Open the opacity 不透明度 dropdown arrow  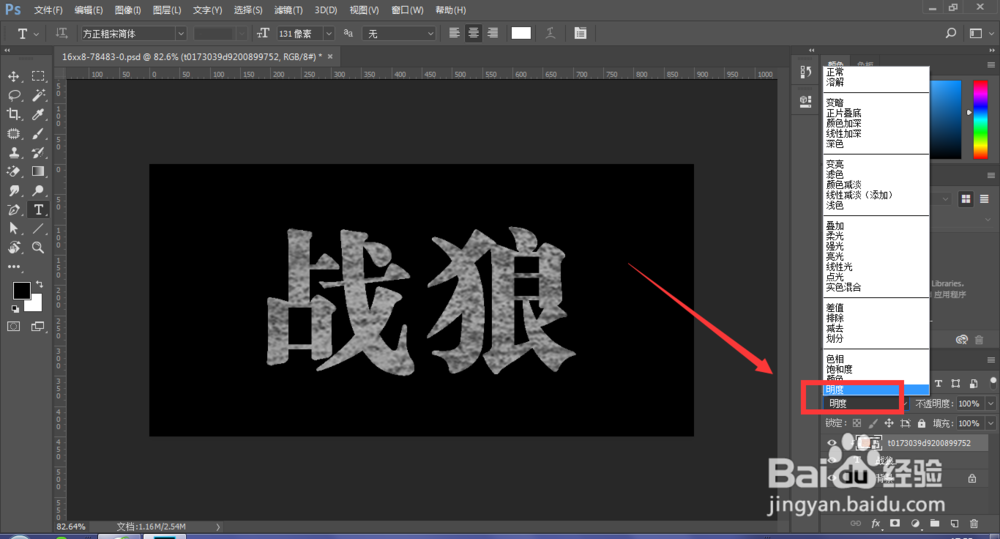pyautogui.click(x=990, y=404)
